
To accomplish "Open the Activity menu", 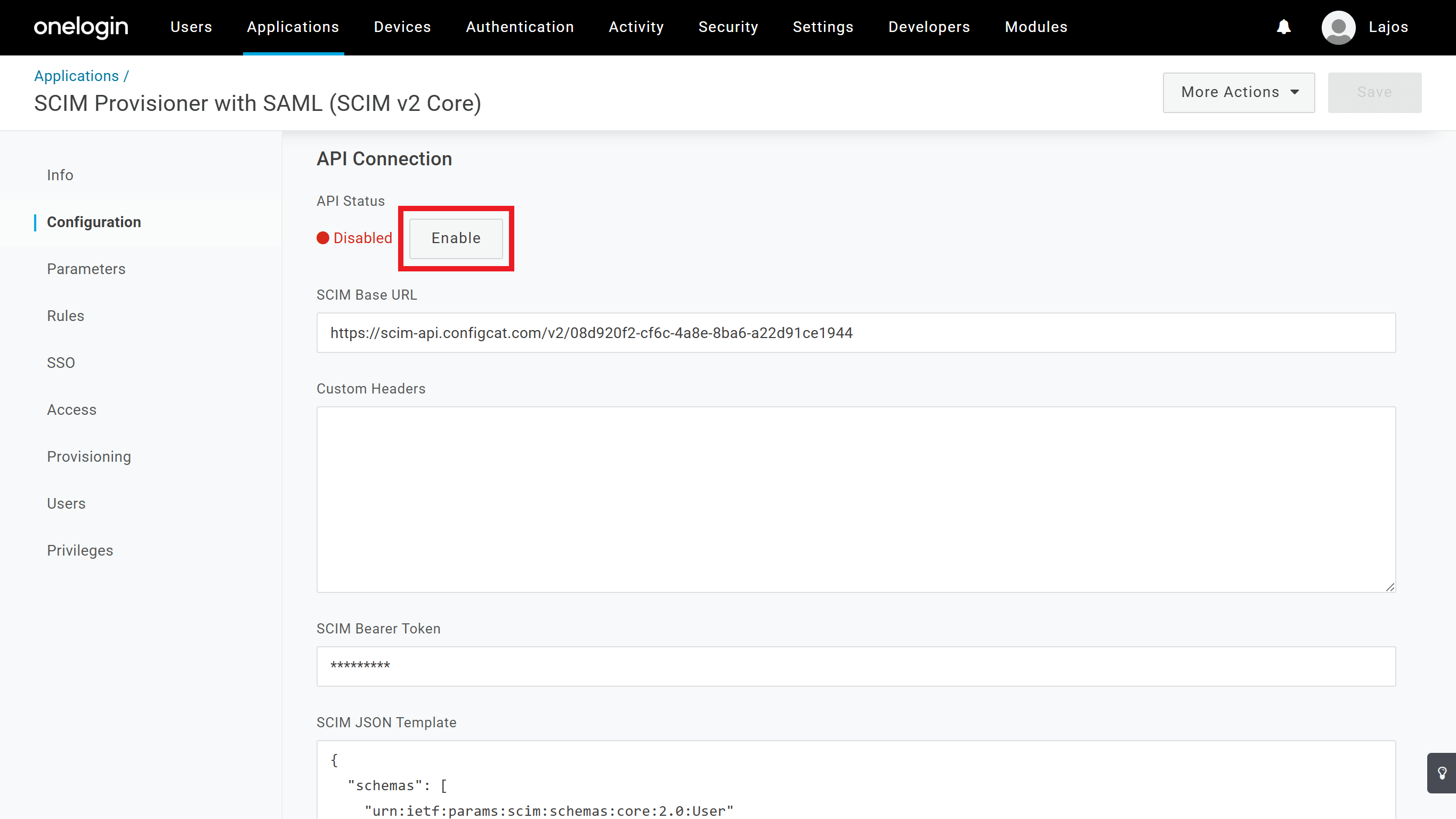I will click(636, 27).
